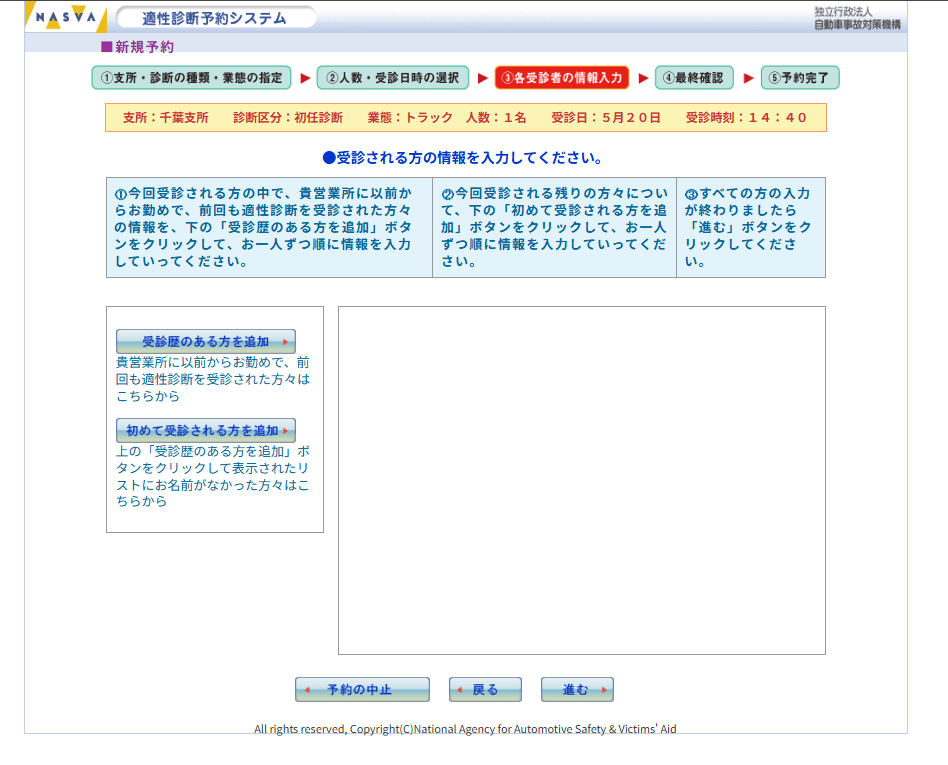Click the 受診歴のある方を追加 button
The width and height of the screenshot is (948, 765).
click(x=206, y=341)
